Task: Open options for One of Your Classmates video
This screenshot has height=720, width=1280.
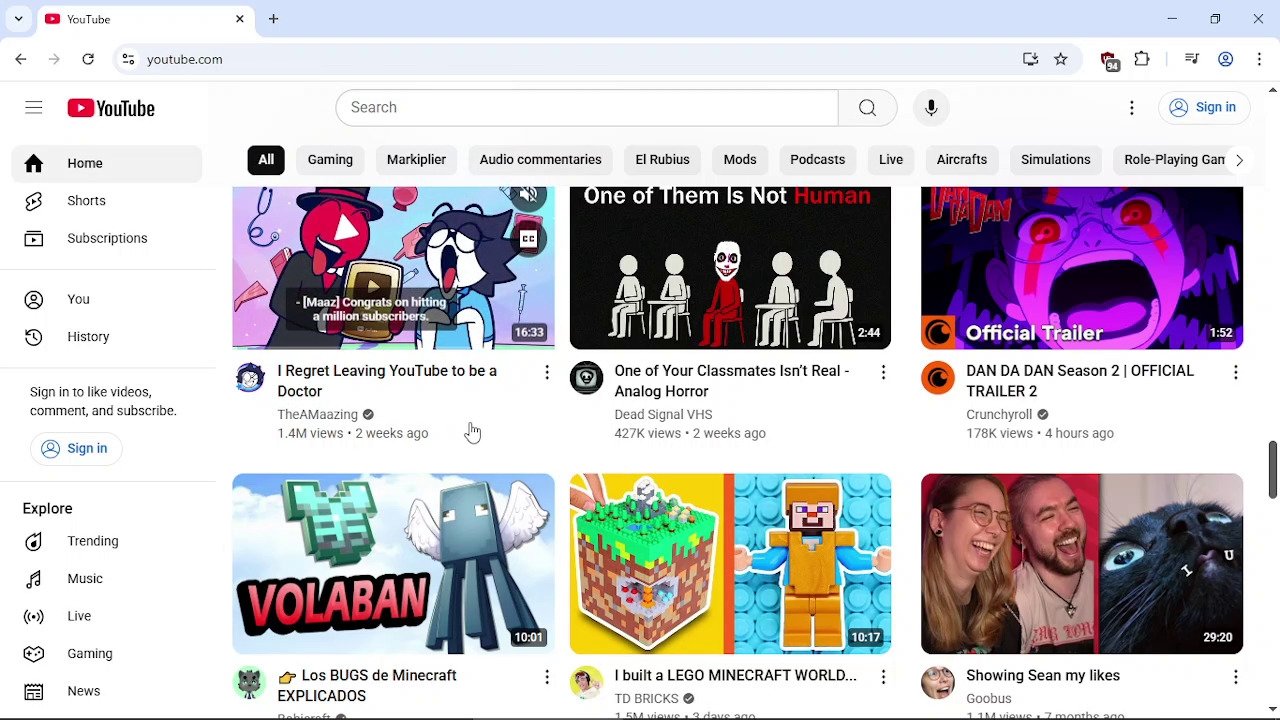Action: coord(883,373)
